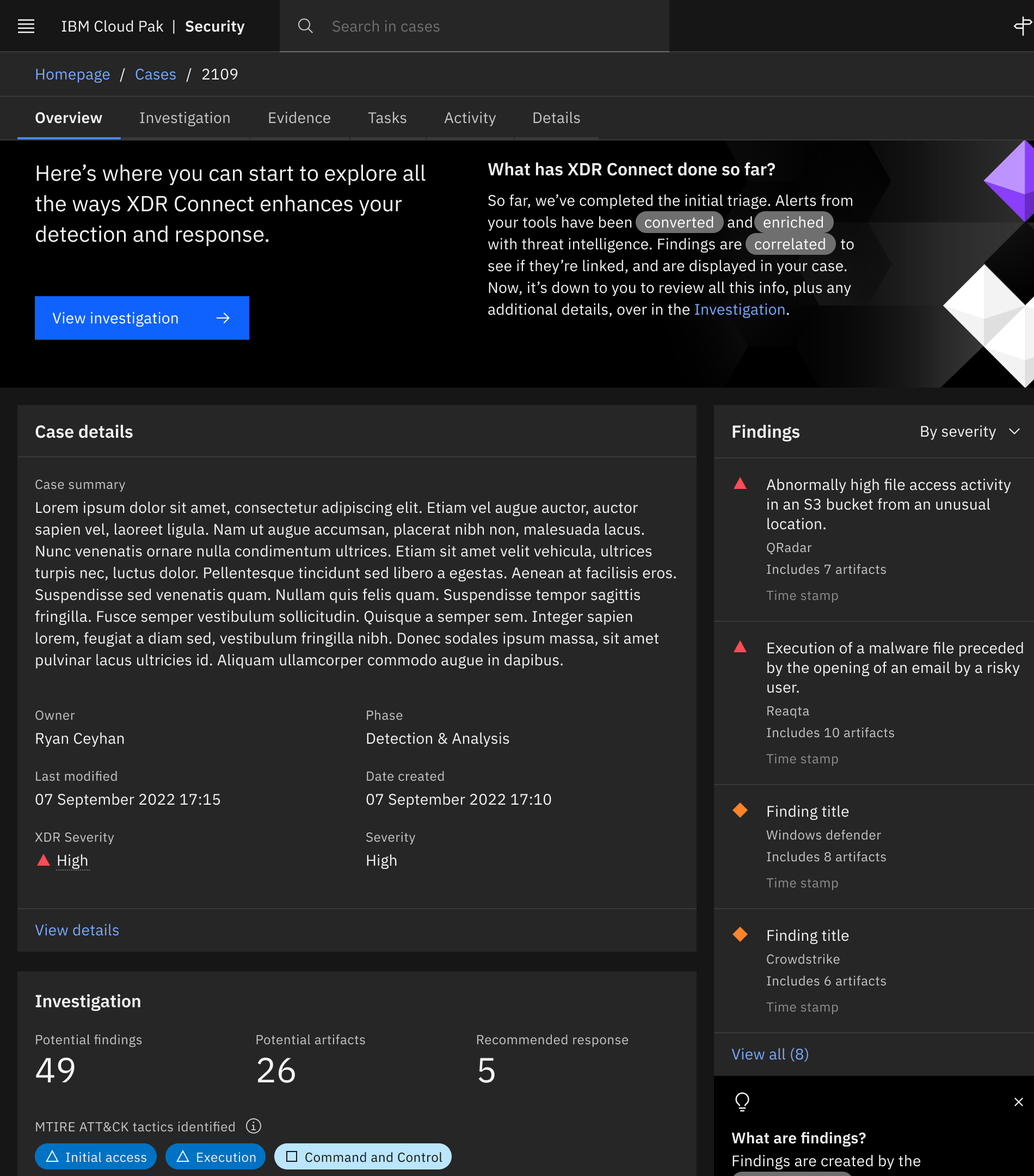Click the enriched tag in banner
Image resolution: width=1034 pixels, height=1176 pixels.
(793, 222)
